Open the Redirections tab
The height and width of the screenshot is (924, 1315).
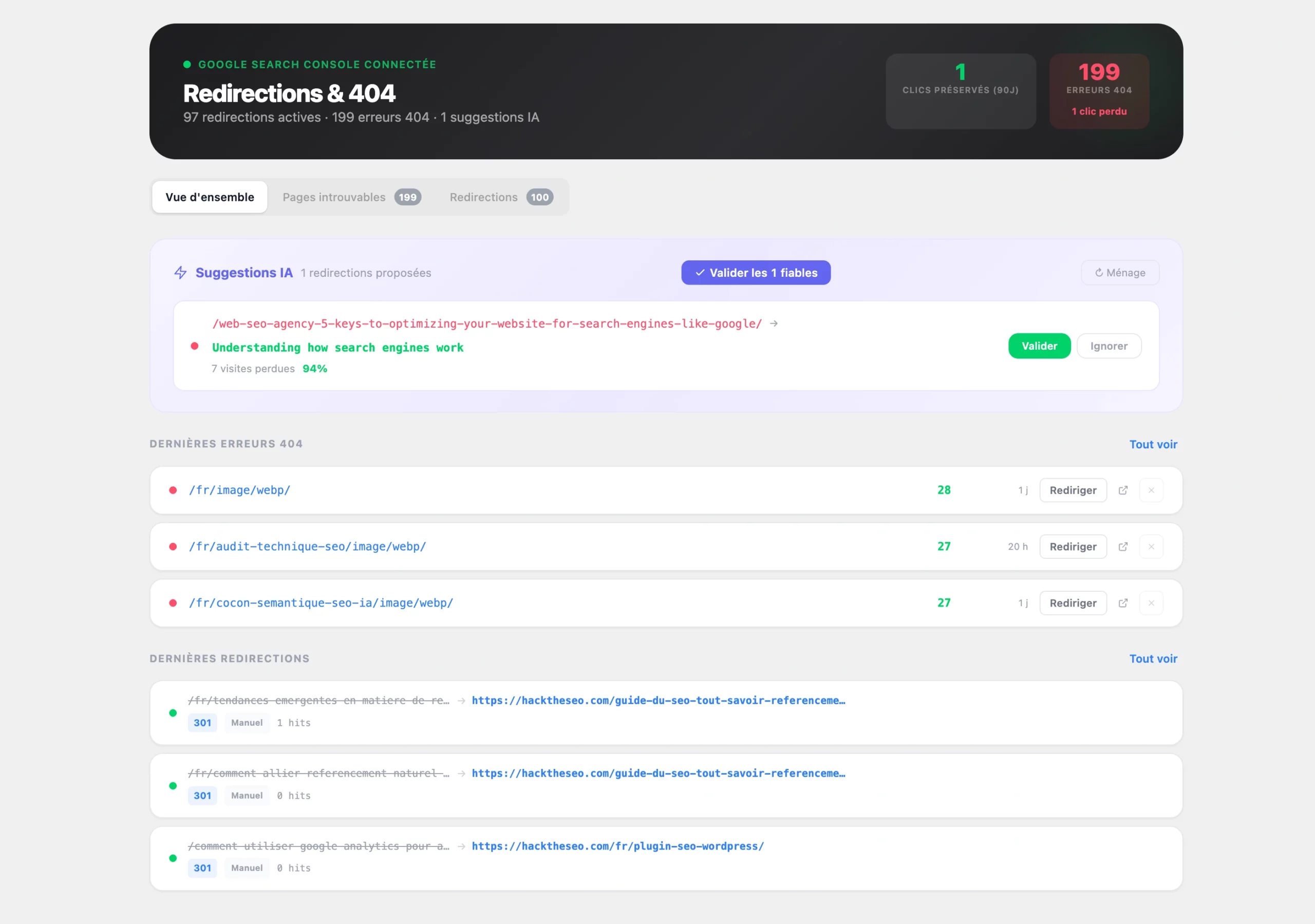pyautogui.click(x=501, y=197)
